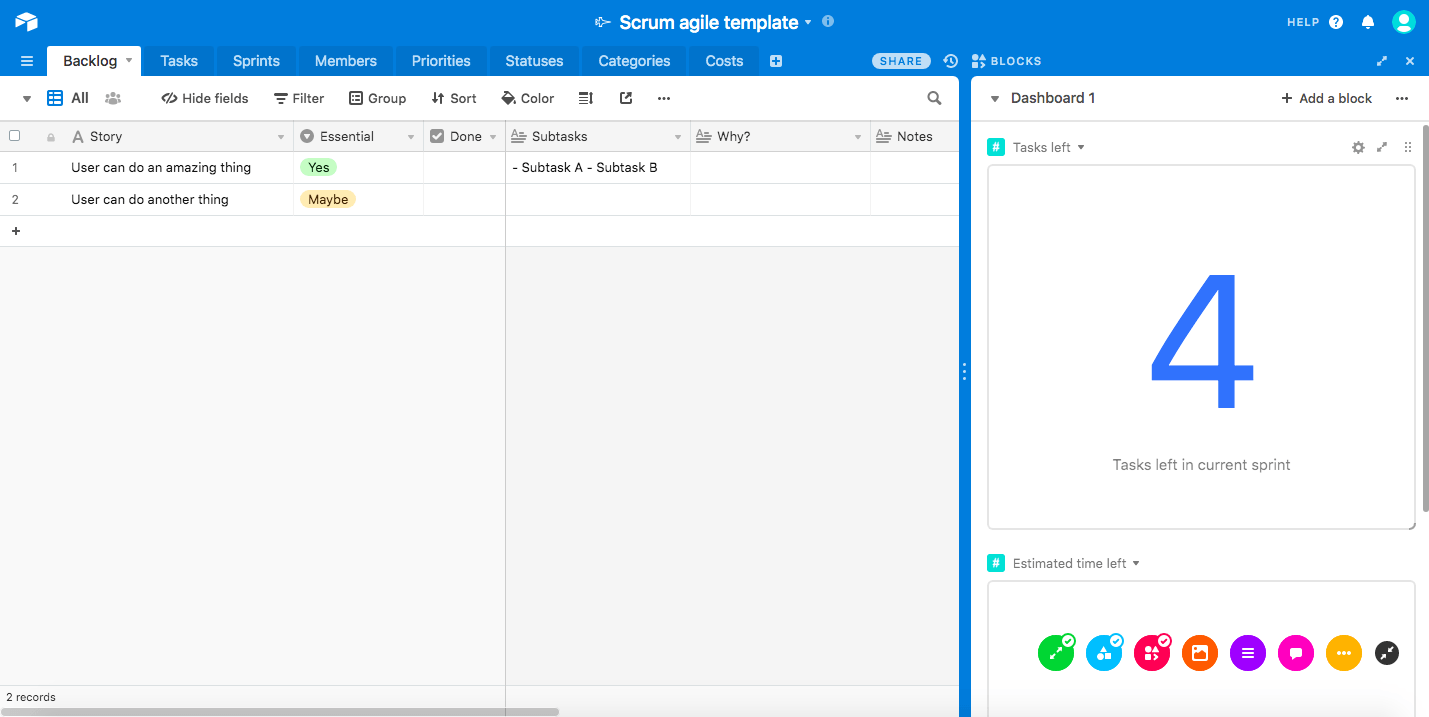Switch to the Sprints tab
Screen dimensions: 1429x717
(256, 61)
